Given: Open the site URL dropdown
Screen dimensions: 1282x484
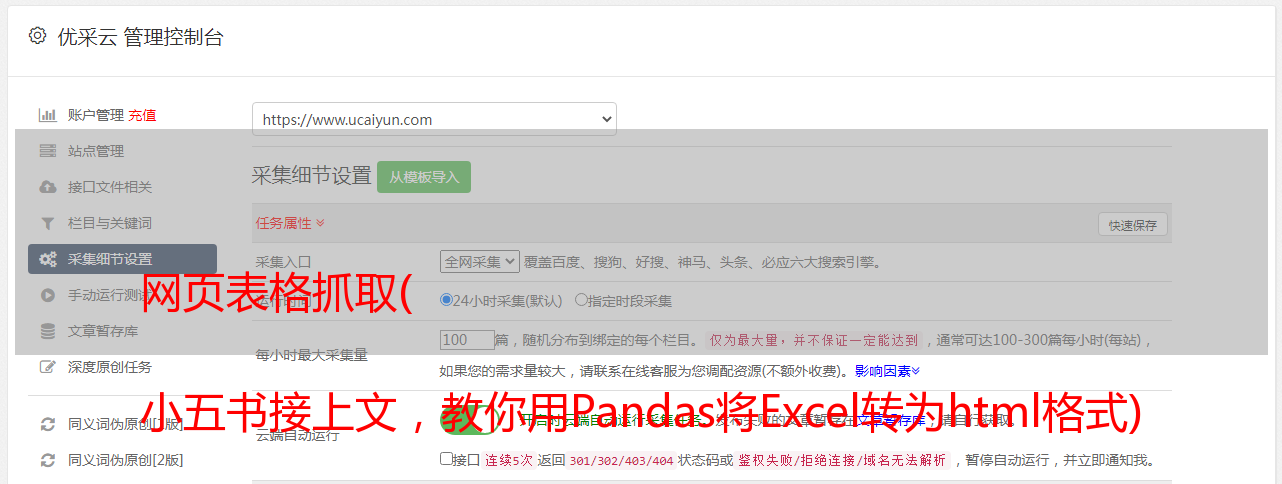Looking at the screenshot, I should (434, 119).
